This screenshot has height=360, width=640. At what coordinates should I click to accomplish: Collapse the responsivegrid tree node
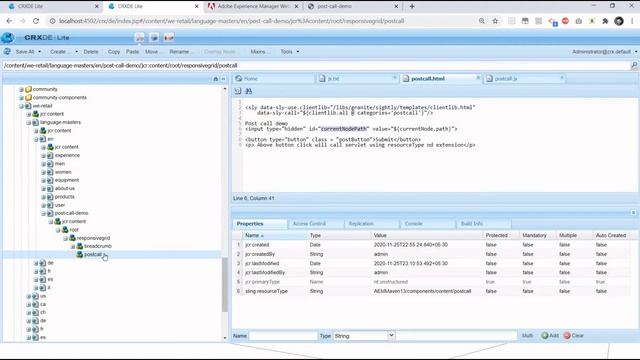tap(65, 238)
